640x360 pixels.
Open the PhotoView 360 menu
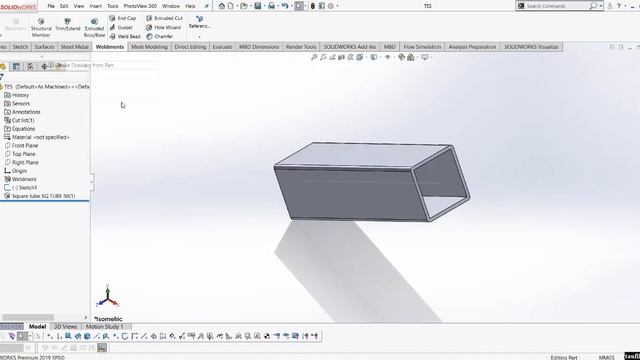[x=140, y=6]
